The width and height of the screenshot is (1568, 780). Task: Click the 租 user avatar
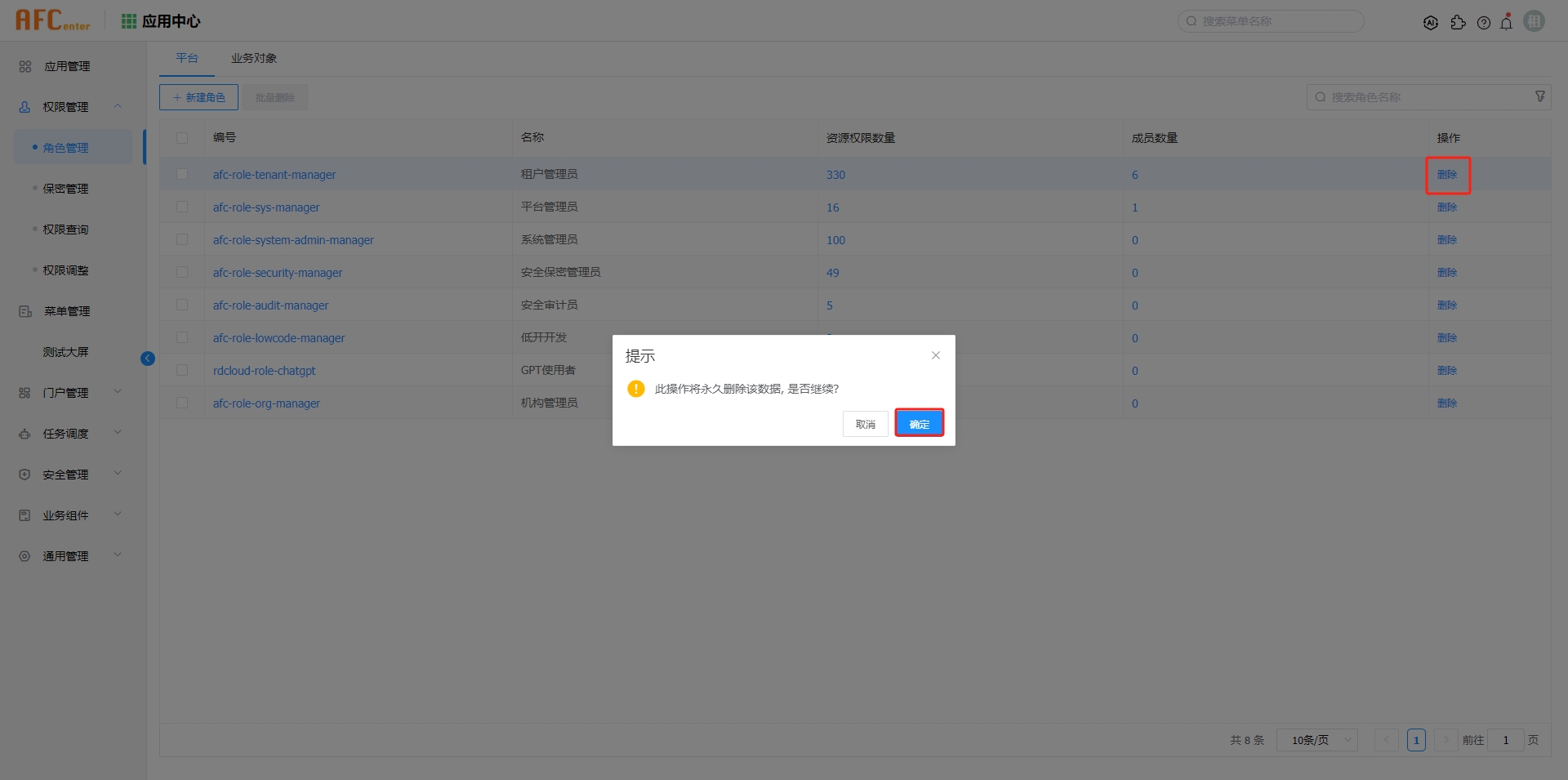point(1535,20)
